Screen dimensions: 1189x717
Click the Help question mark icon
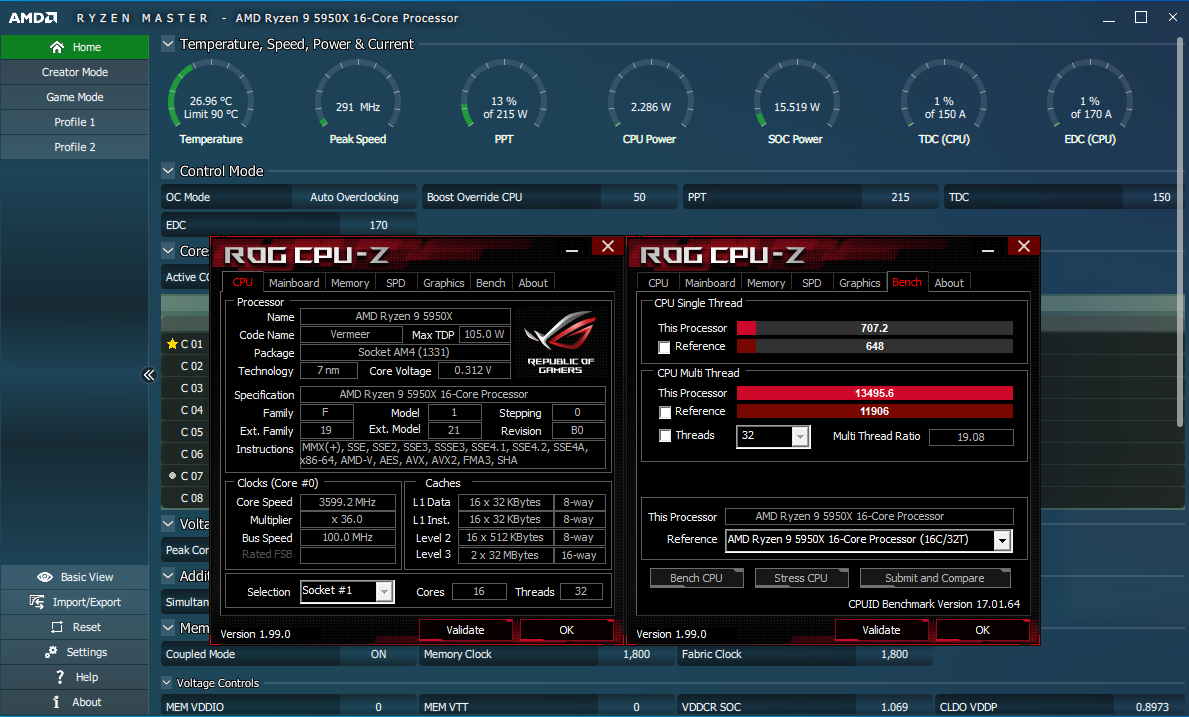(x=60, y=677)
